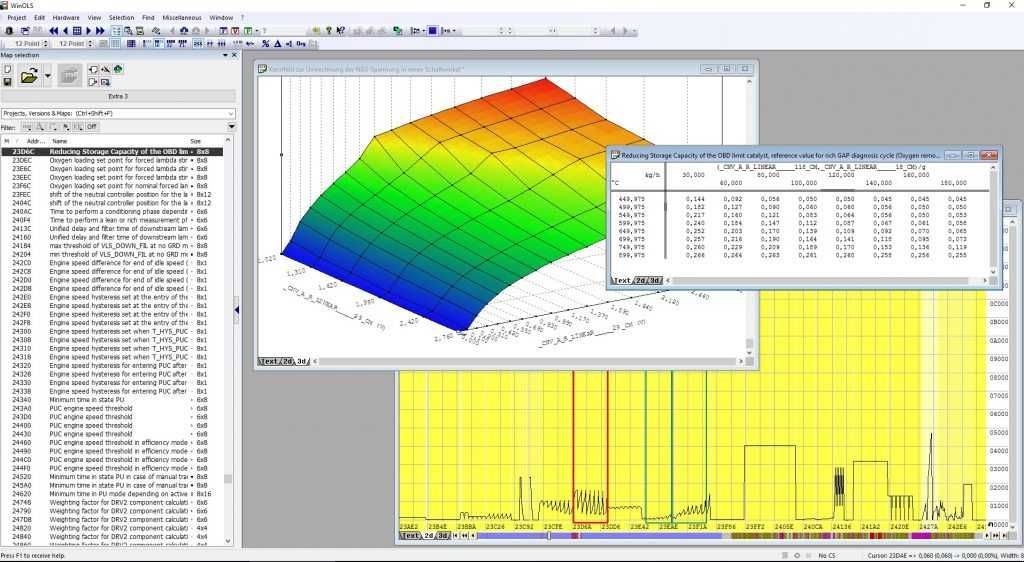Click the green P project toolbar icon
Viewport: 1024px width, 562px height.
(248, 31)
